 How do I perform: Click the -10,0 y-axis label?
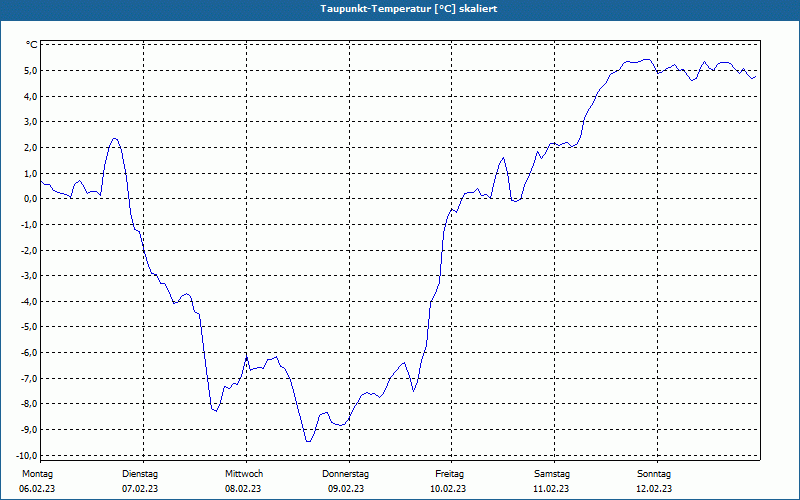coord(27,456)
